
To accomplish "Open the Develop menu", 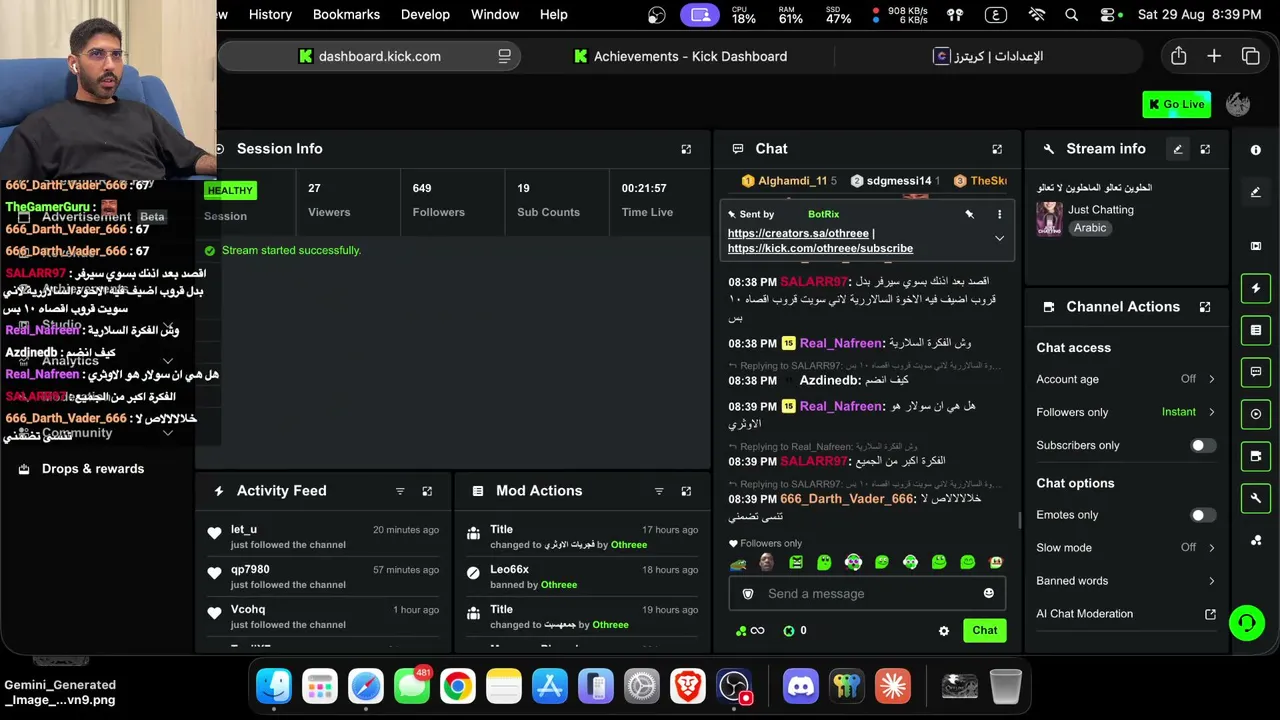I will [x=425, y=14].
